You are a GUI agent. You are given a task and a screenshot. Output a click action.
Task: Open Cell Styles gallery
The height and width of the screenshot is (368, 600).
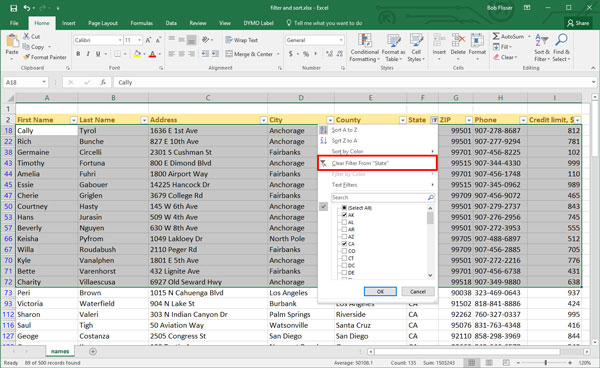coord(416,48)
